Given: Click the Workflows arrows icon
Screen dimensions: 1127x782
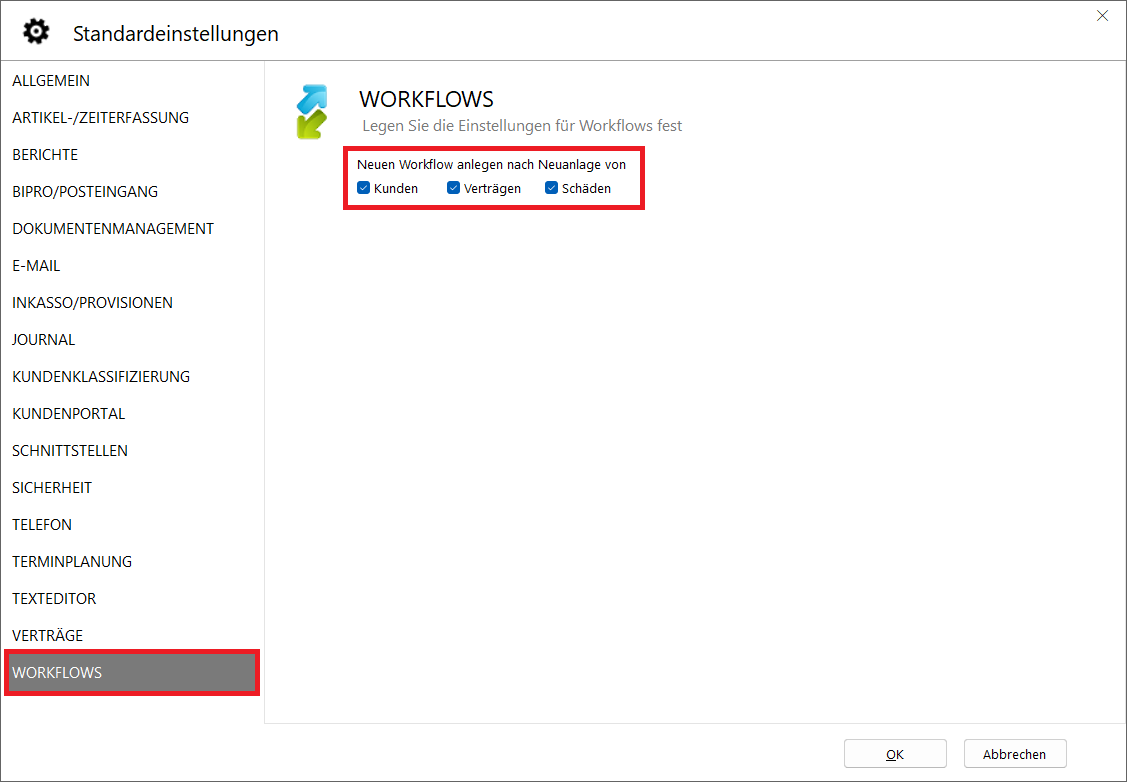Looking at the screenshot, I should (312, 111).
